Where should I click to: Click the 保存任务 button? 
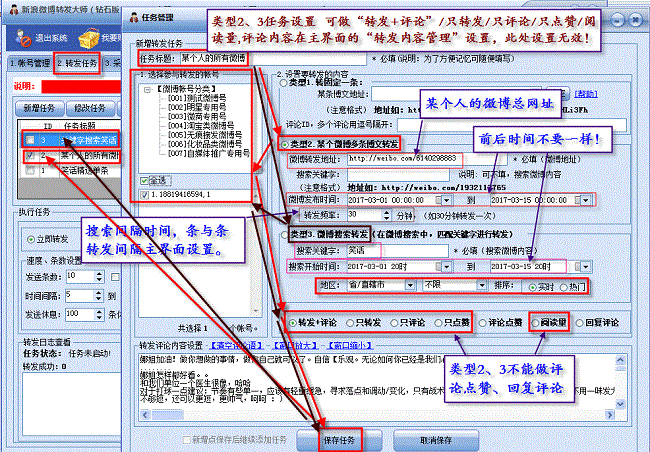pos(340,440)
